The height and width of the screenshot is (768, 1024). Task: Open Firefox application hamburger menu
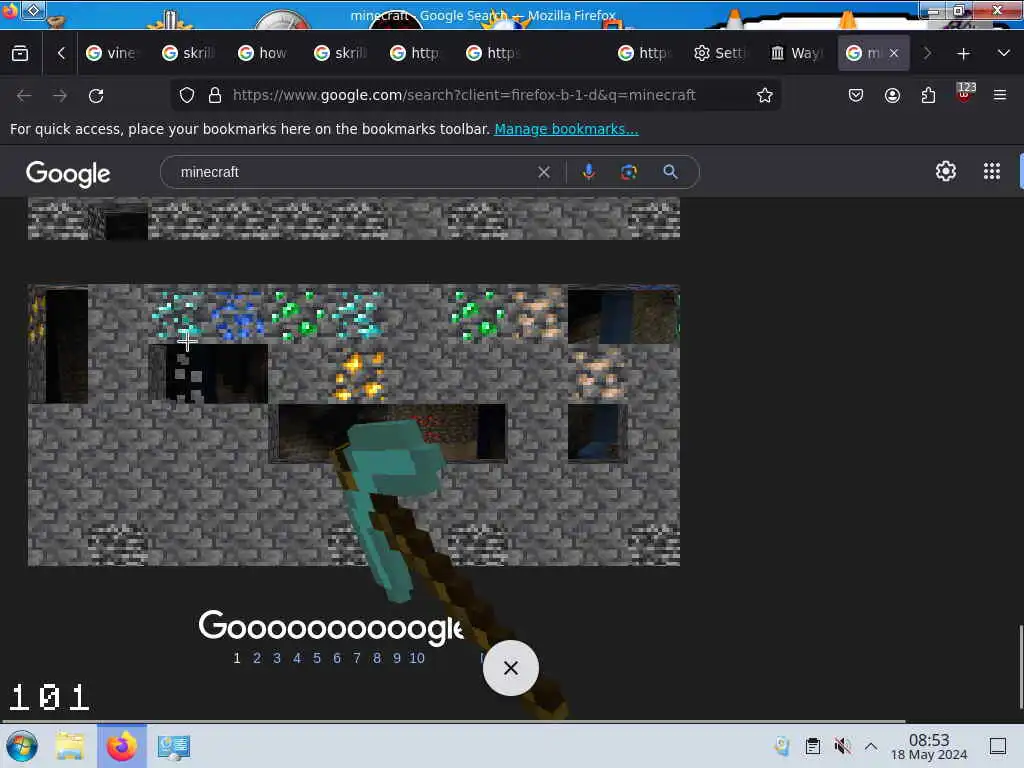[1000, 95]
